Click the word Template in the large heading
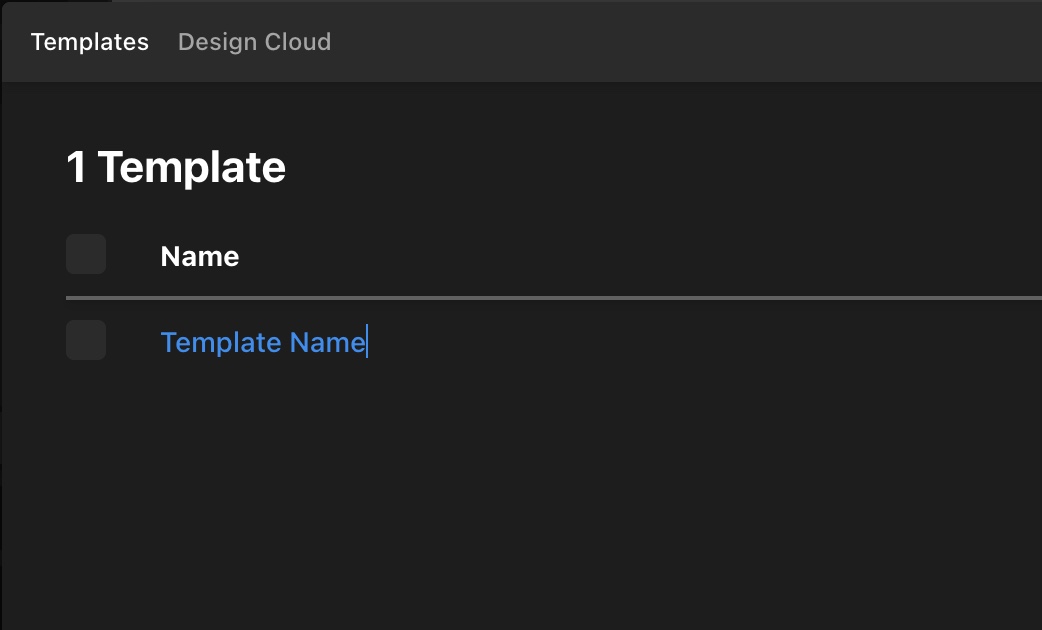1042x630 pixels. coord(192,167)
